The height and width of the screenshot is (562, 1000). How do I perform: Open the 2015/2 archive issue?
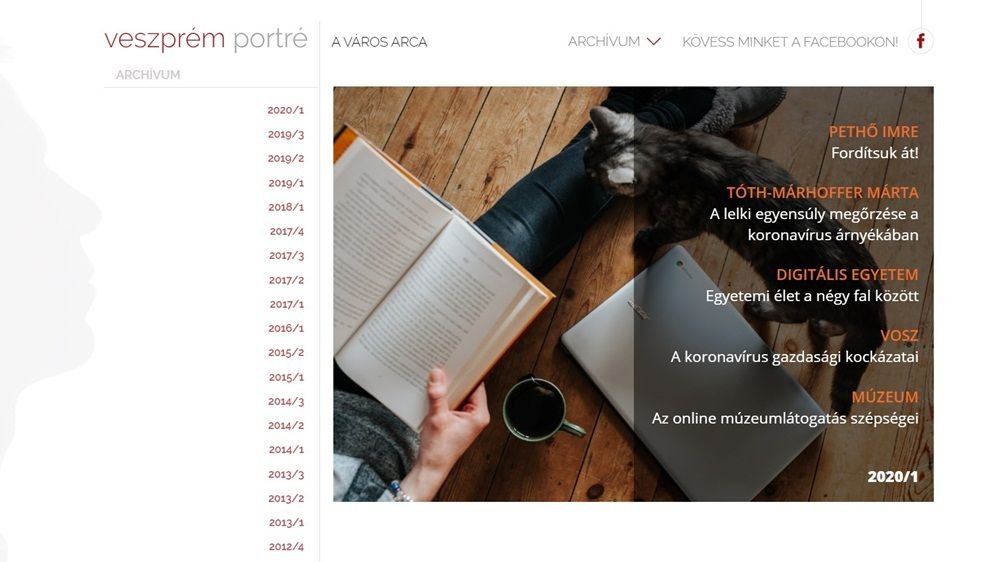point(286,353)
